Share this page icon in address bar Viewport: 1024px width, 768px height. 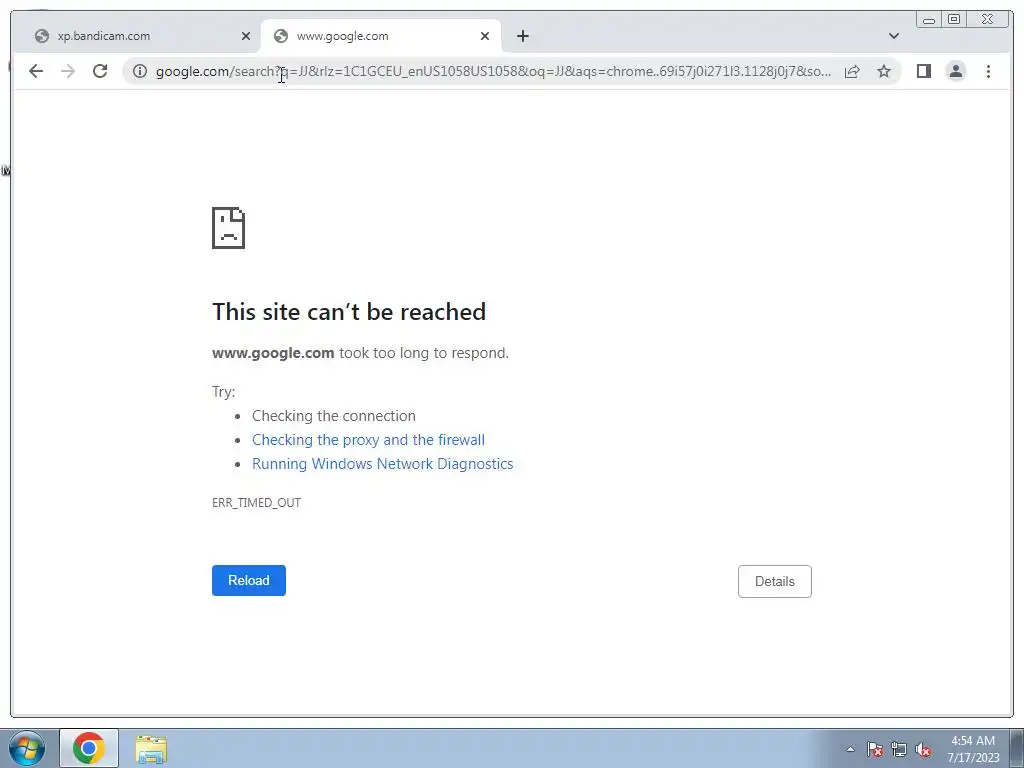[x=852, y=71]
